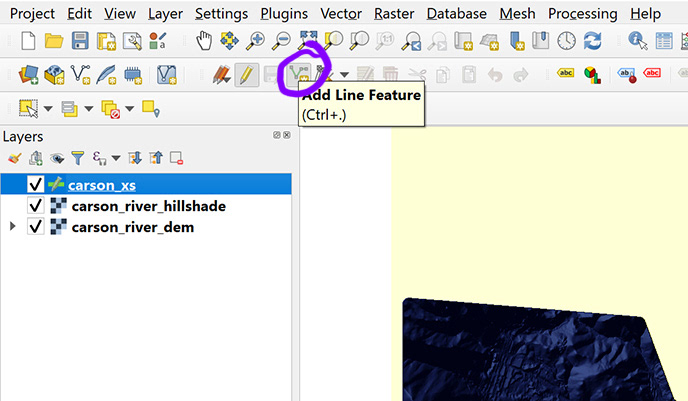Open the Layer Styling panel brush icon
The height and width of the screenshot is (401, 688).
[15, 158]
